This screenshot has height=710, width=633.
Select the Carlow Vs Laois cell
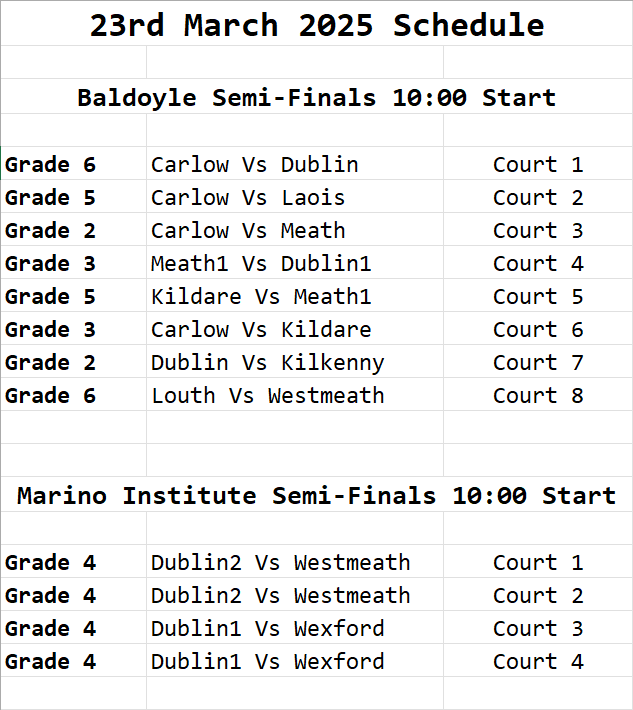pyautogui.click(x=248, y=197)
